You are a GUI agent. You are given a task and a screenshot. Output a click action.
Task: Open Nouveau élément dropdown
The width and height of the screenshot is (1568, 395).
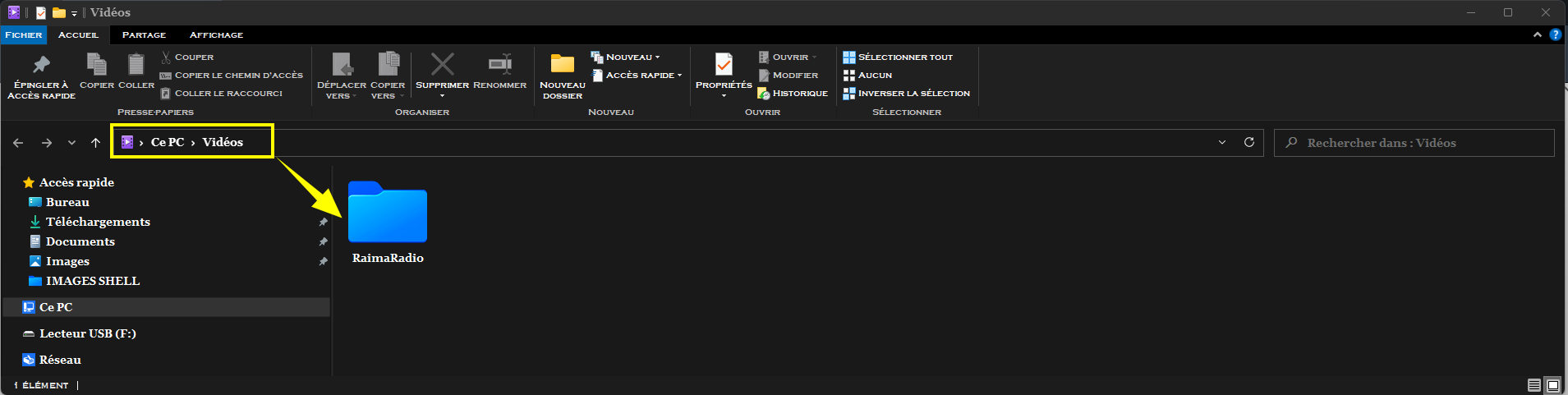[625, 57]
